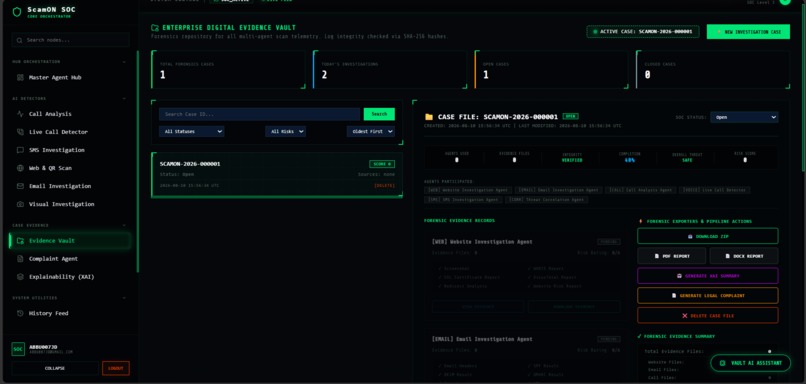Click the Score 0 badge on case card
The image size is (806, 384).
point(382,164)
